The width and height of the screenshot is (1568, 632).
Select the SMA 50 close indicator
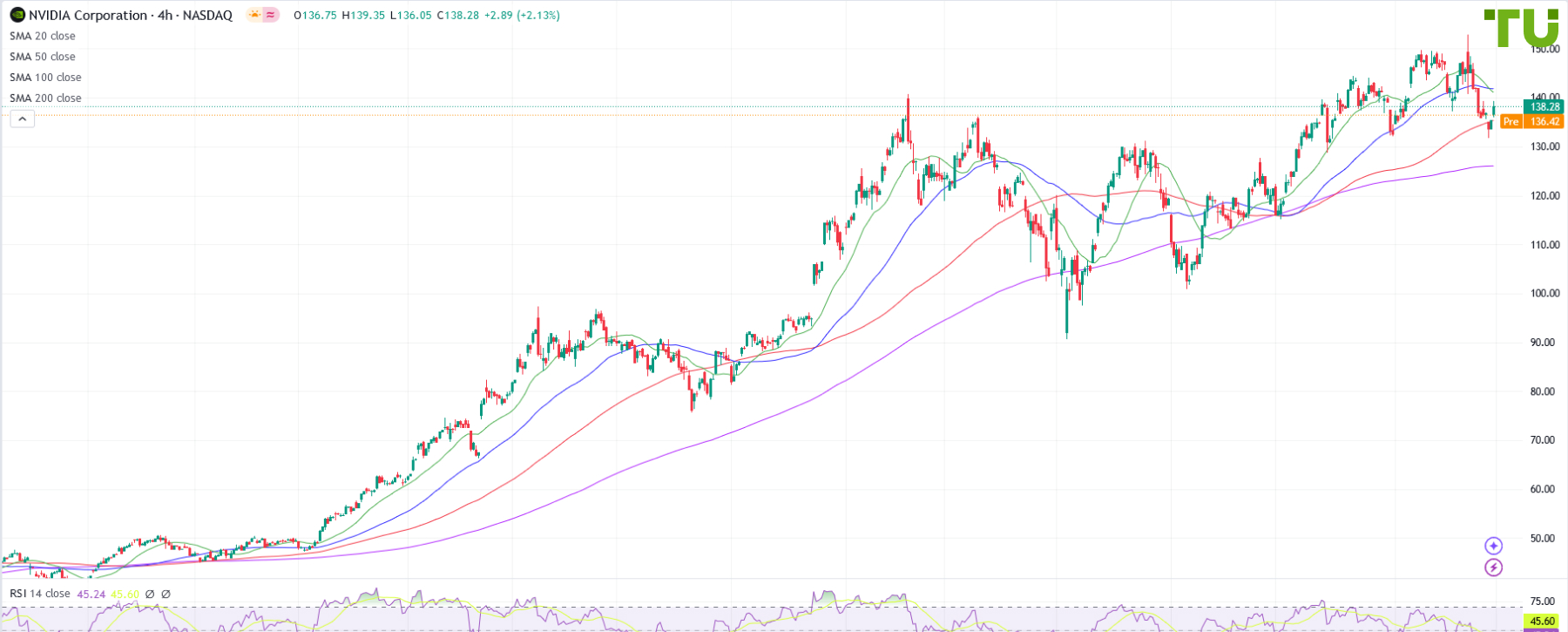pyautogui.click(x=43, y=57)
